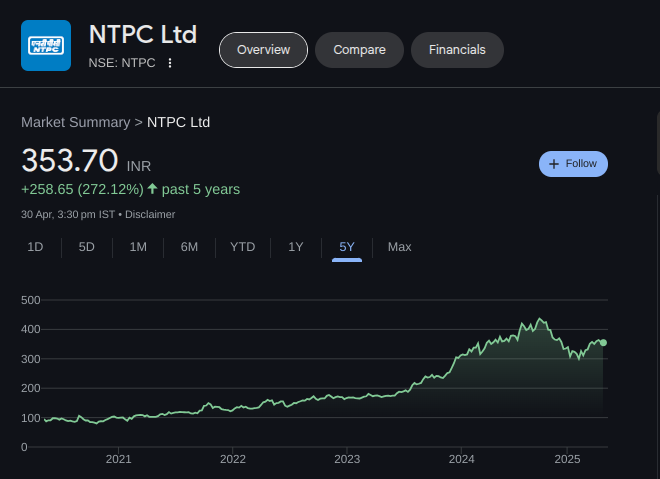Click the NTPC Ltd heading title

point(143,35)
